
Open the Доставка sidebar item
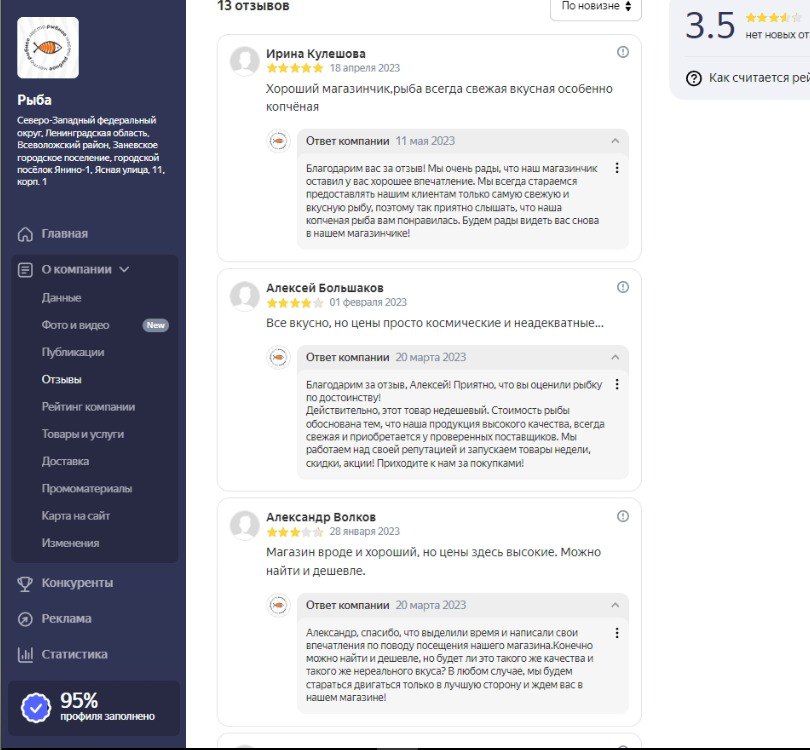tap(65, 461)
